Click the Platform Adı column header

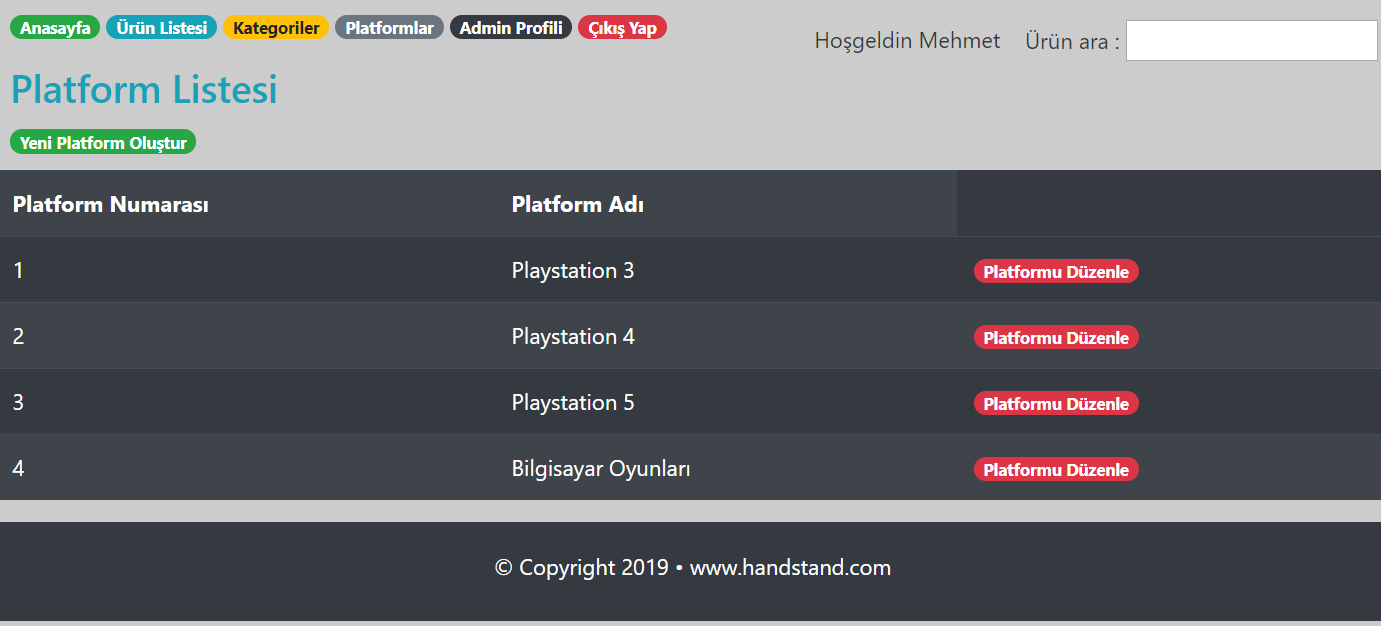[578, 205]
